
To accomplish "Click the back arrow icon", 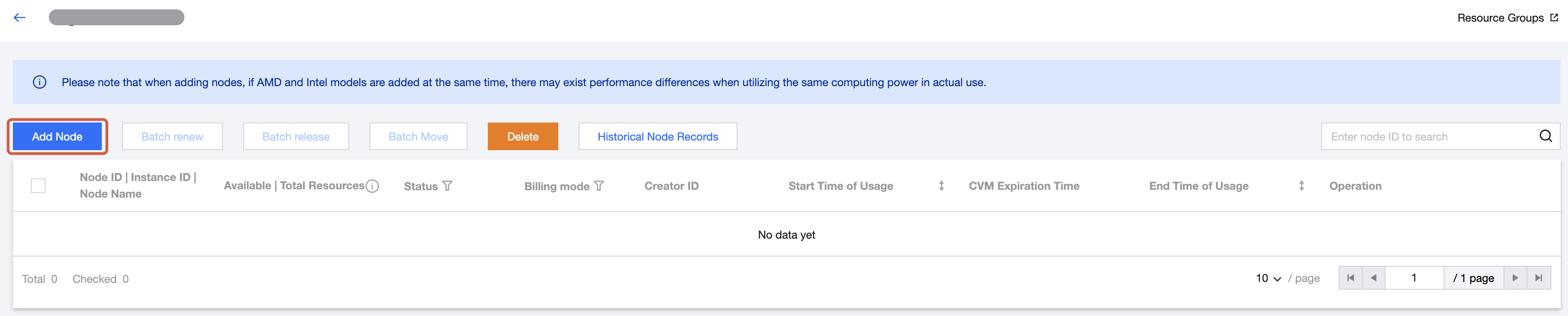I will [19, 18].
